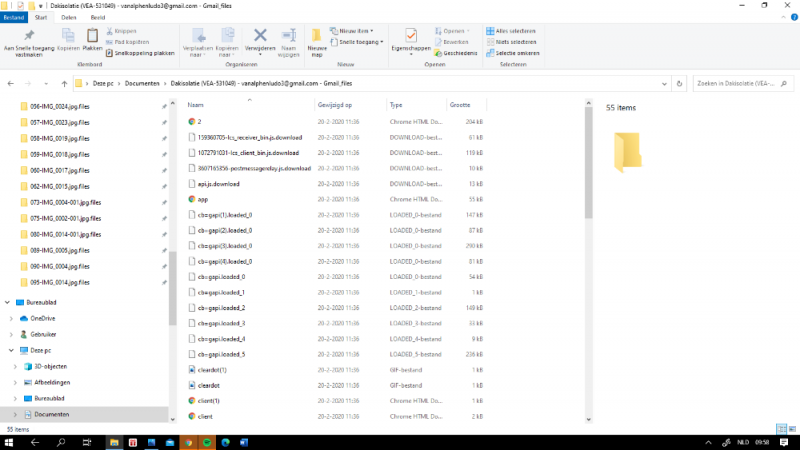The width and height of the screenshot is (800, 450).
Task: Open the Delen ribbon tab
Action: pyautogui.click(x=68, y=17)
